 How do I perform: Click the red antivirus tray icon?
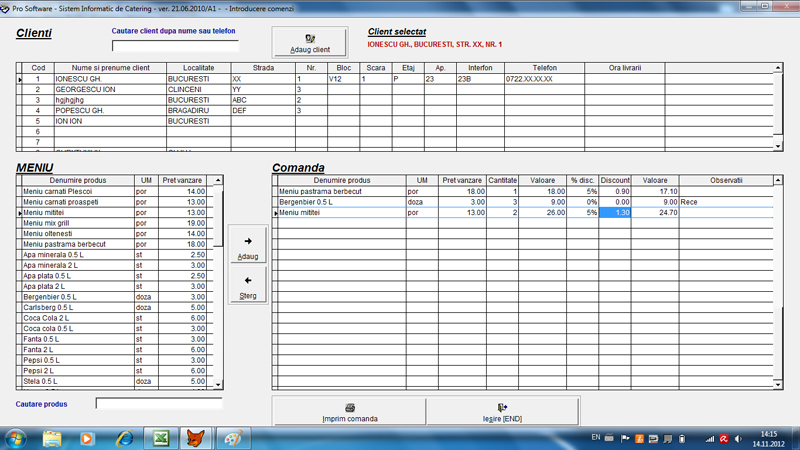click(x=724, y=439)
